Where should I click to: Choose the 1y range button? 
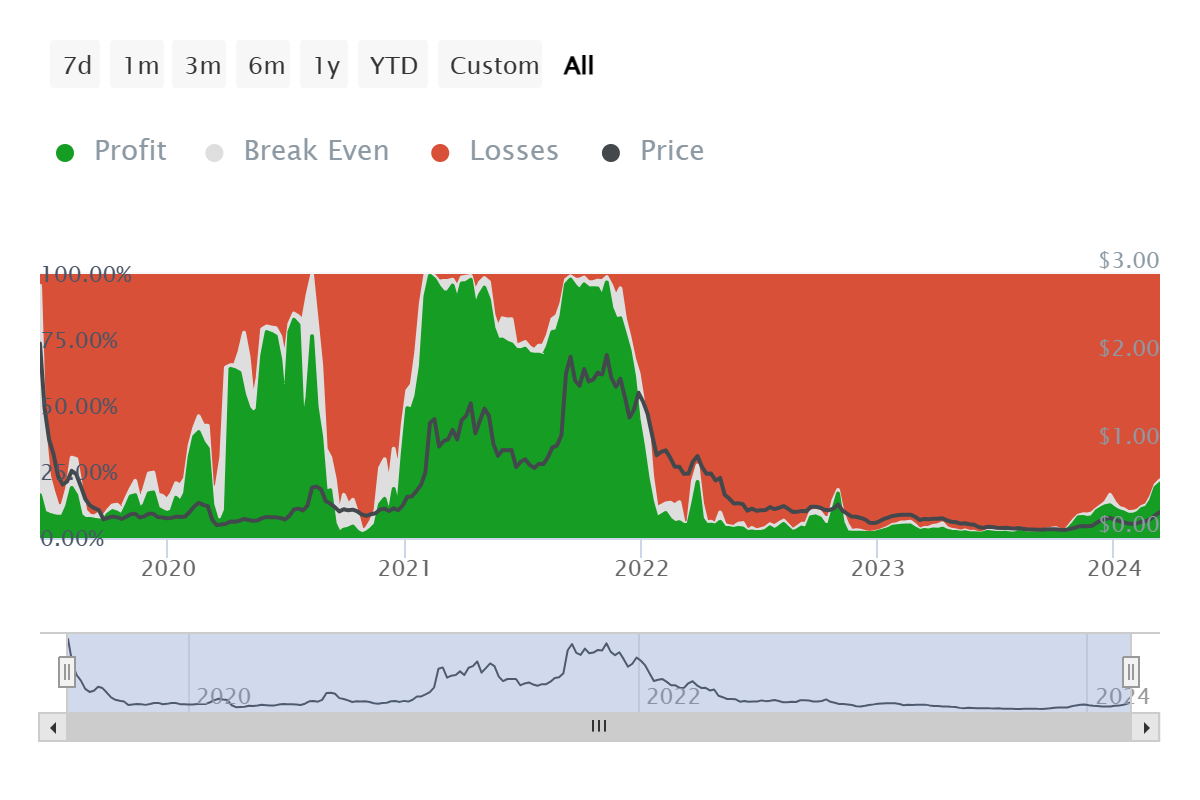325,65
